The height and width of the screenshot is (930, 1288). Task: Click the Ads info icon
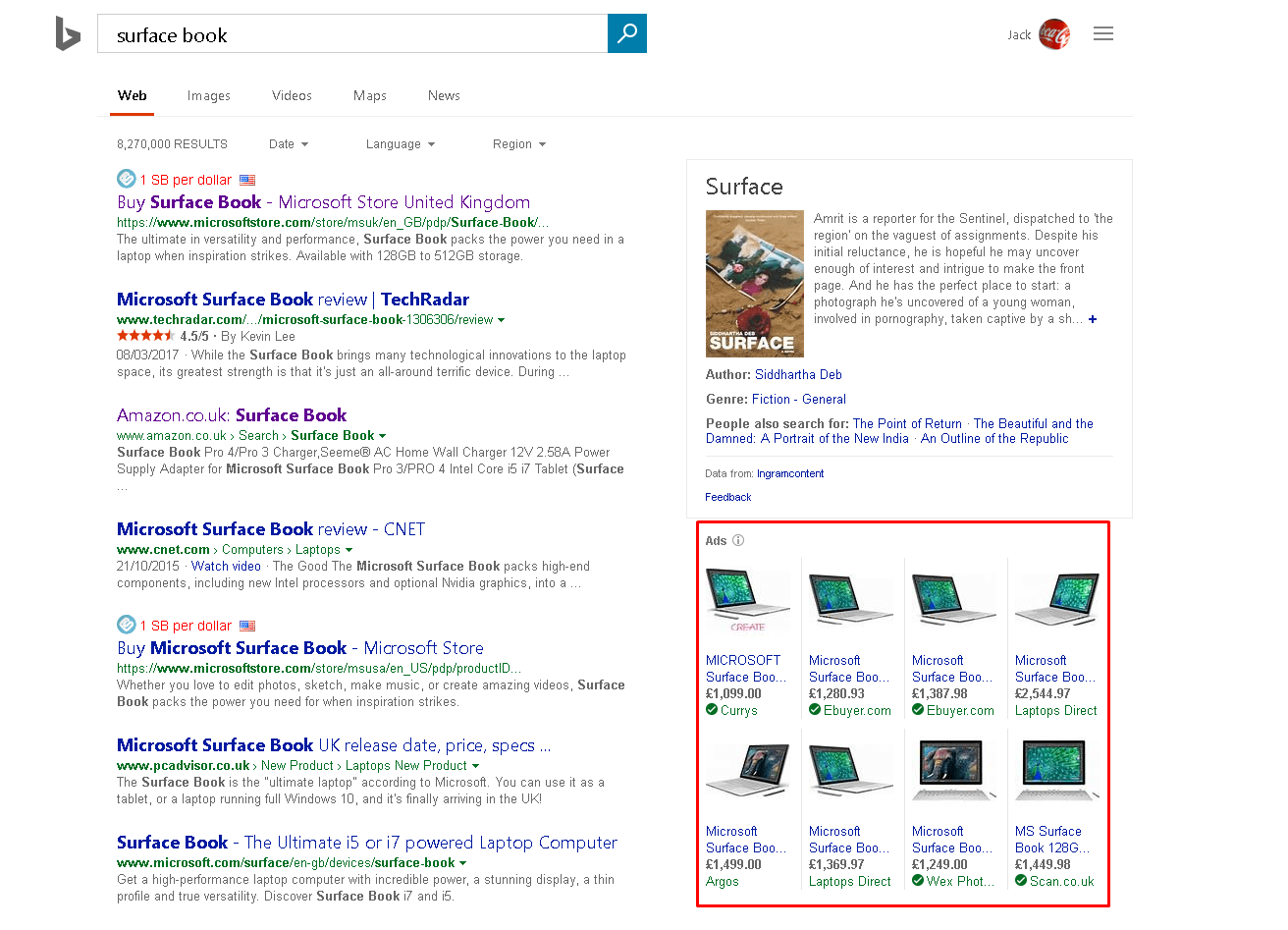(x=738, y=540)
